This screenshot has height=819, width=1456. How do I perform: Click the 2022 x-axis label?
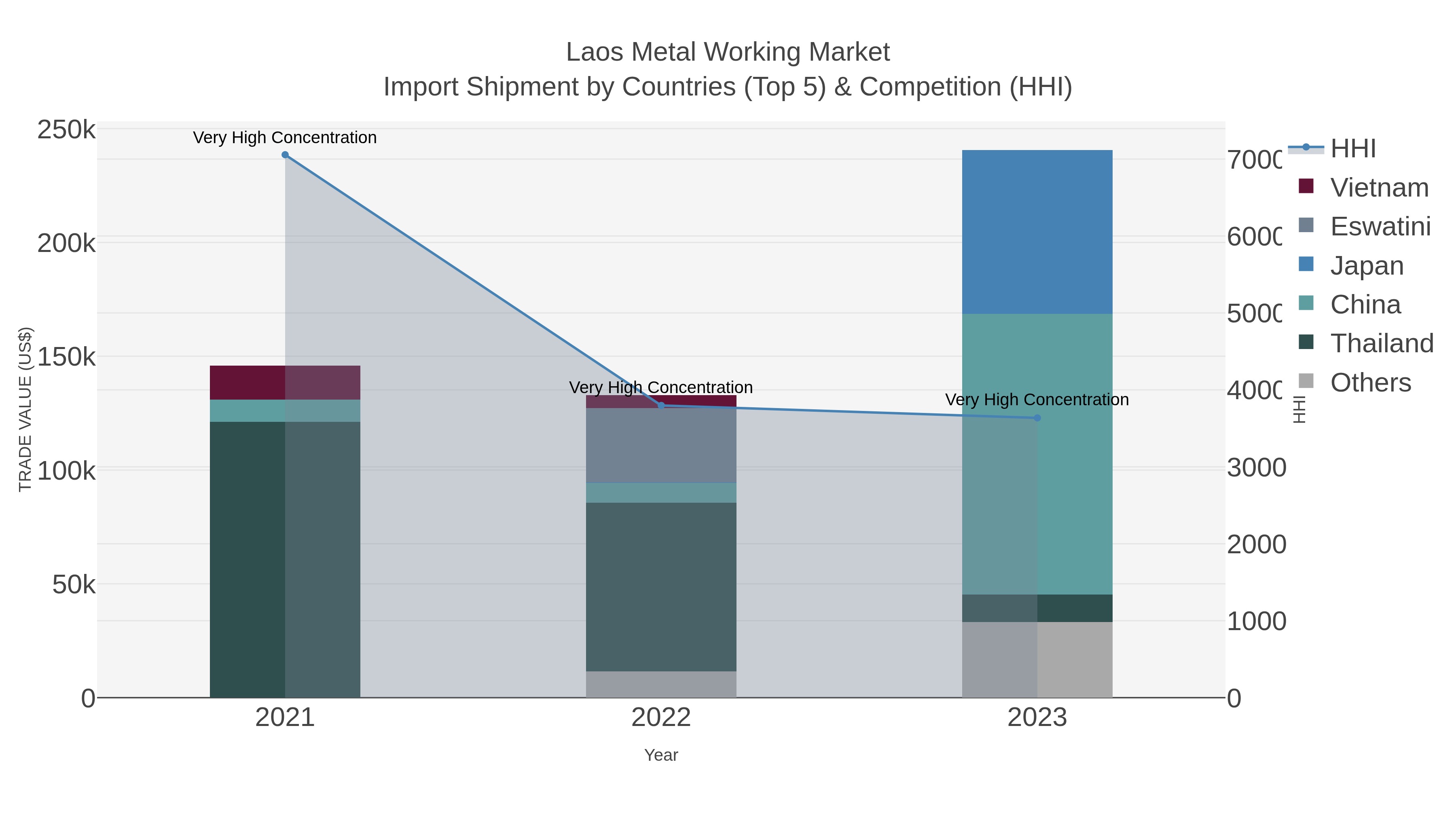pos(661,718)
